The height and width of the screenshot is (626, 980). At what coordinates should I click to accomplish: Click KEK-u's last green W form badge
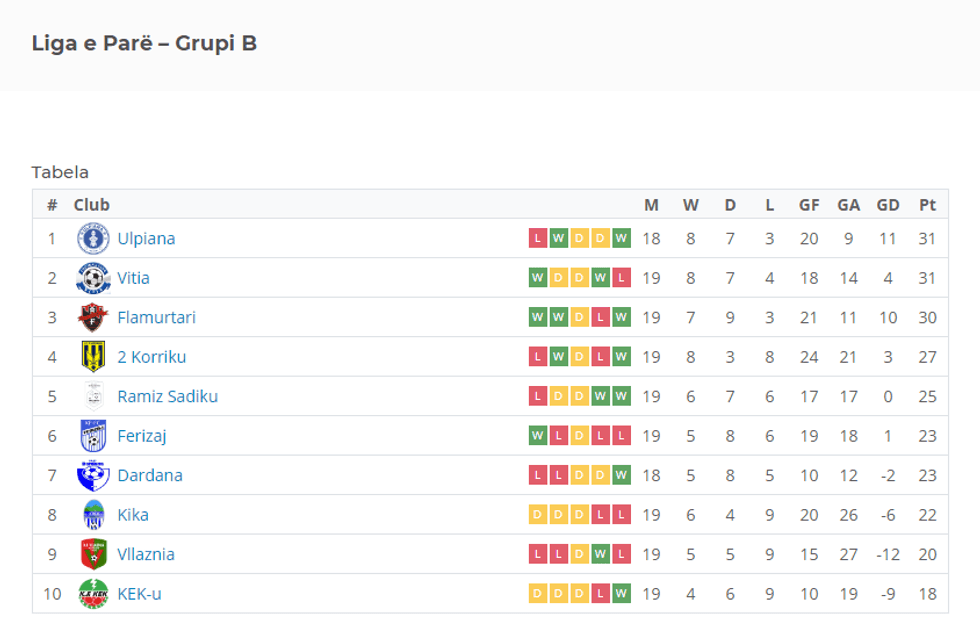click(x=622, y=594)
